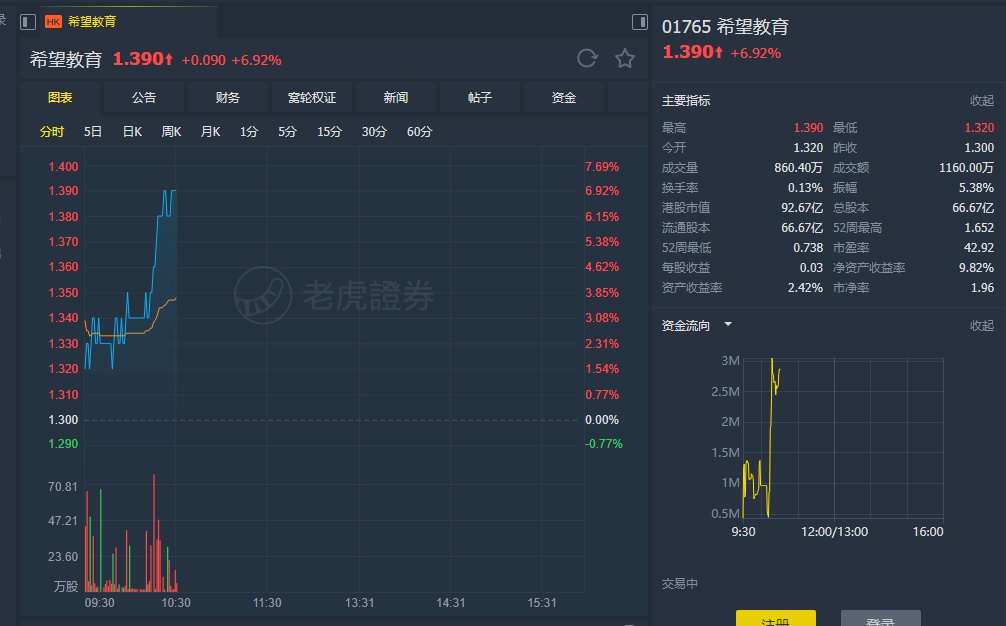Click the 成交额 value 1160.00万
The image size is (1006, 626).
(966, 168)
